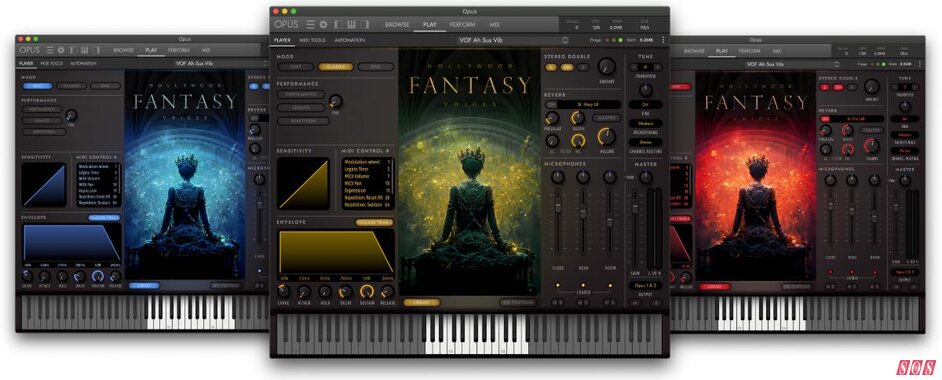The height and width of the screenshot is (380, 942).
Task: Toggle keyboard layout icon in center window
Action: [x=350, y=25]
